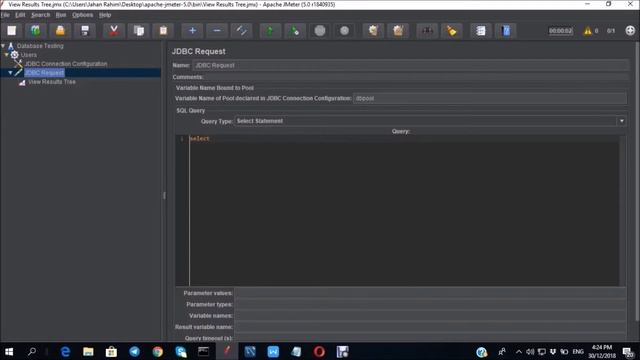Select JDBC Request in the tree
Screen dimensions: 640x360
point(44,73)
